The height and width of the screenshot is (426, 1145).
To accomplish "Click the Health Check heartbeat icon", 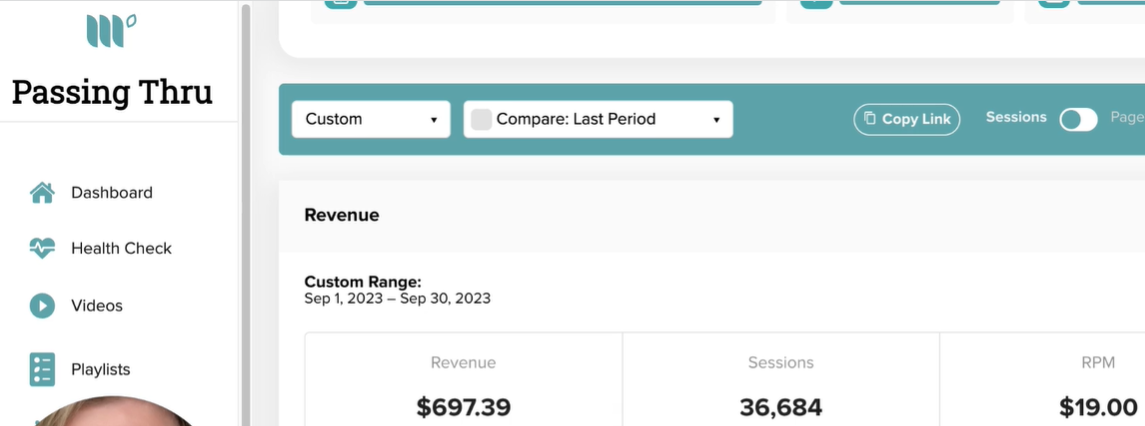I will point(42,248).
